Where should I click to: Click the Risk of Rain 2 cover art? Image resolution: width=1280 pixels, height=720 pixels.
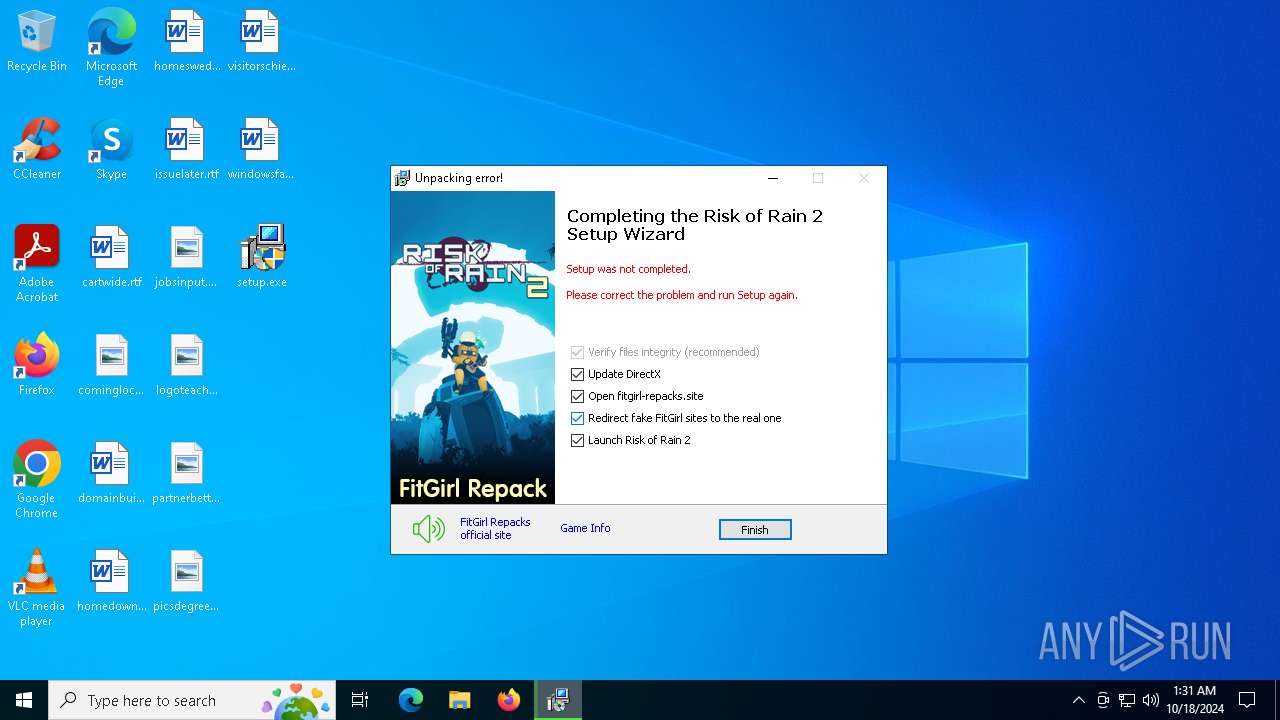pyautogui.click(x=473, y=347)
